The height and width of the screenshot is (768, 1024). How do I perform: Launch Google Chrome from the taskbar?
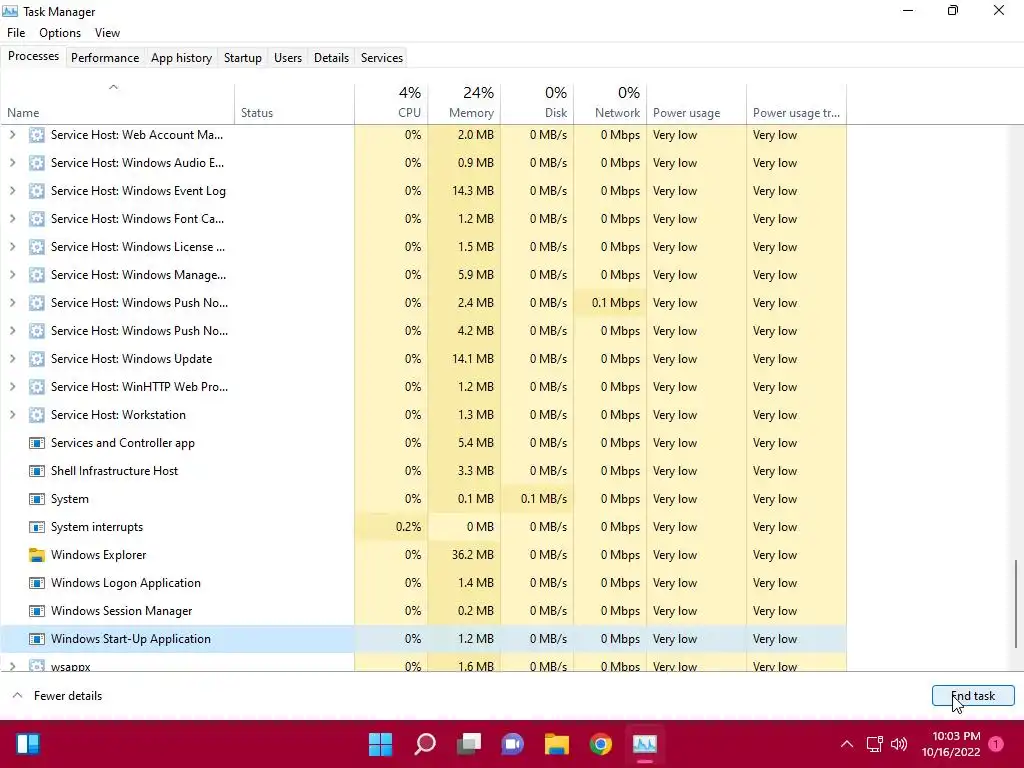tap(601, 744)
